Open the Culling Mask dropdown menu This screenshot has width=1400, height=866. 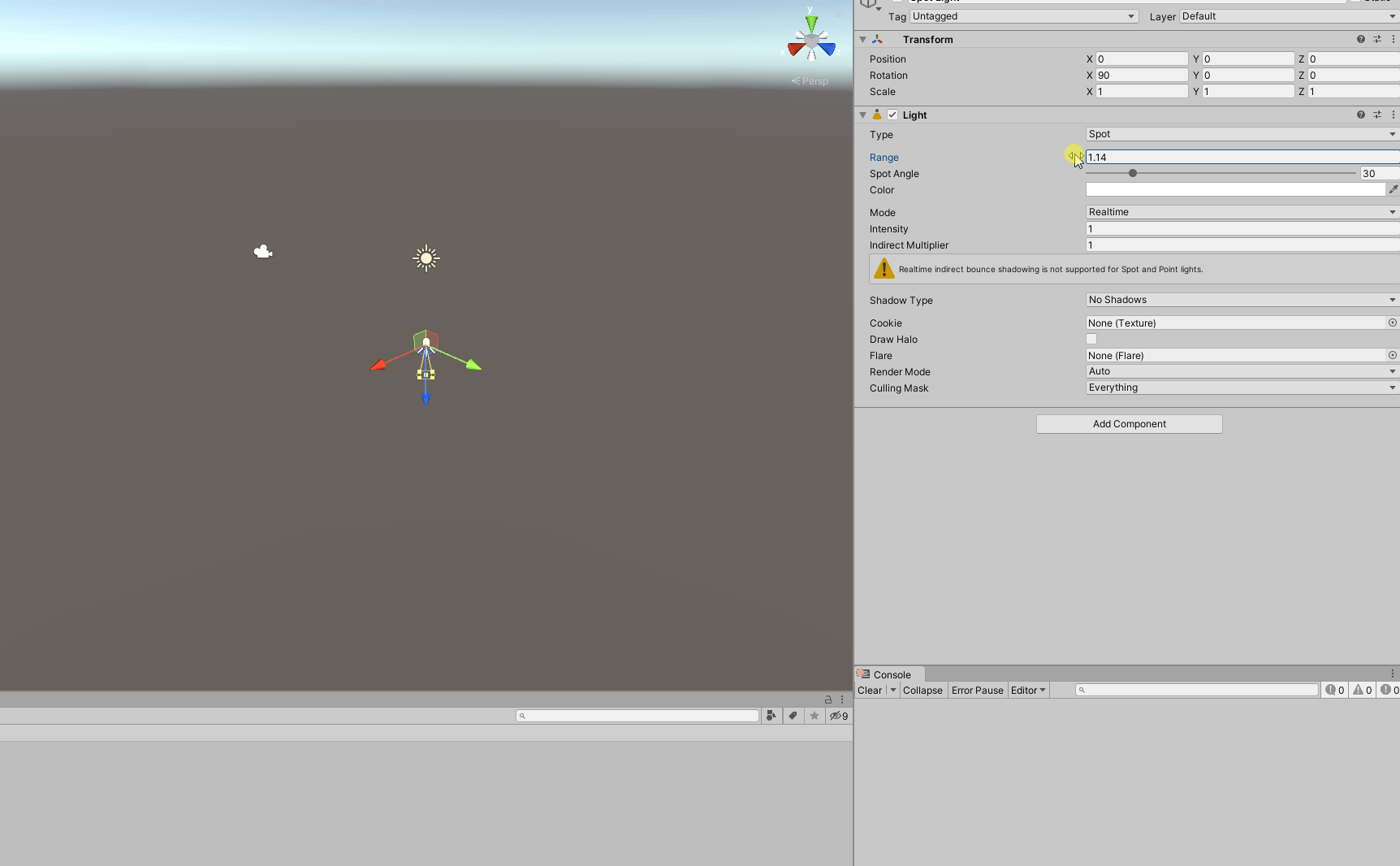(x=1242, y=388)
